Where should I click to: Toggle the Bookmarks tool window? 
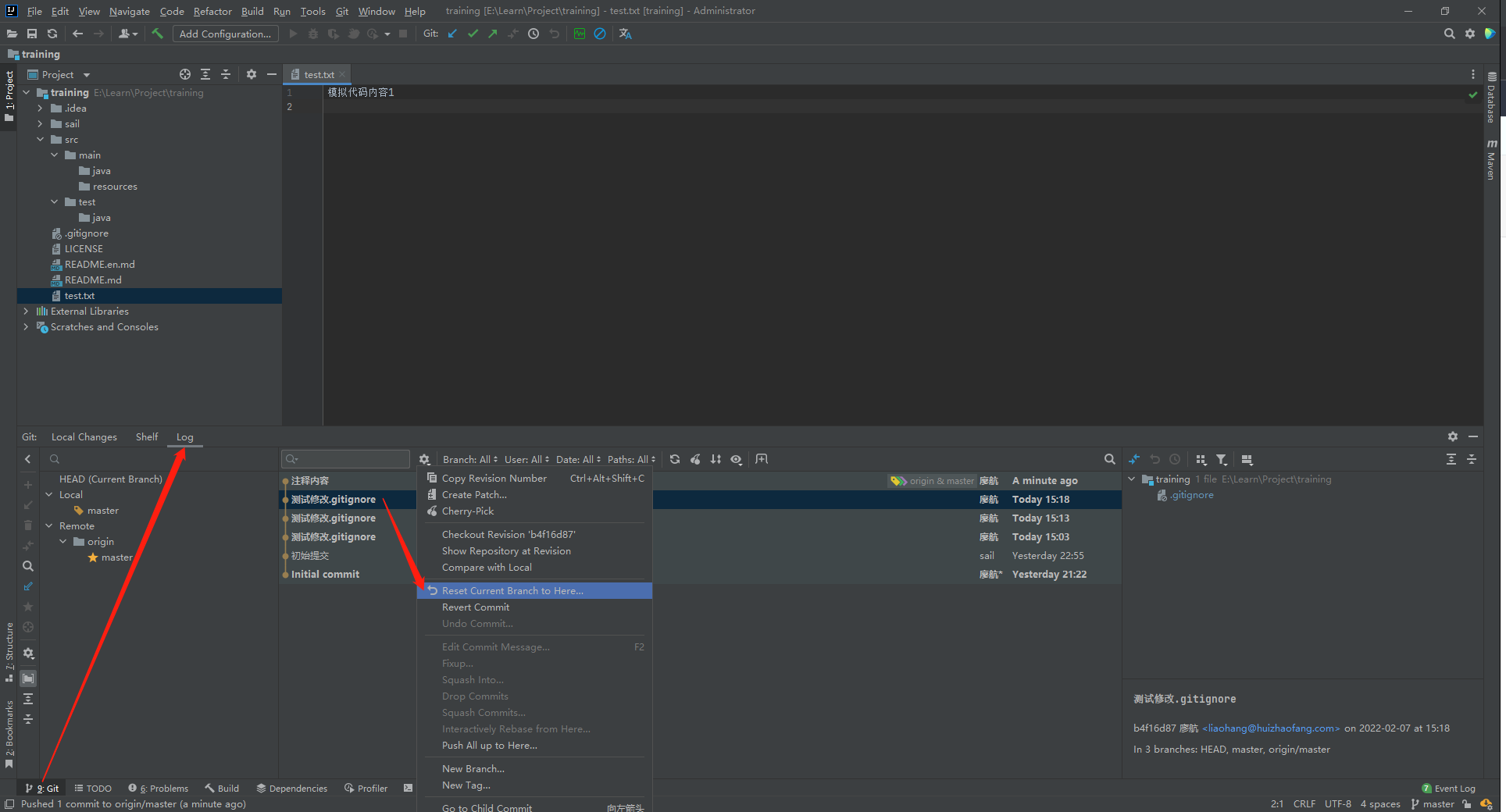(9, 734)
